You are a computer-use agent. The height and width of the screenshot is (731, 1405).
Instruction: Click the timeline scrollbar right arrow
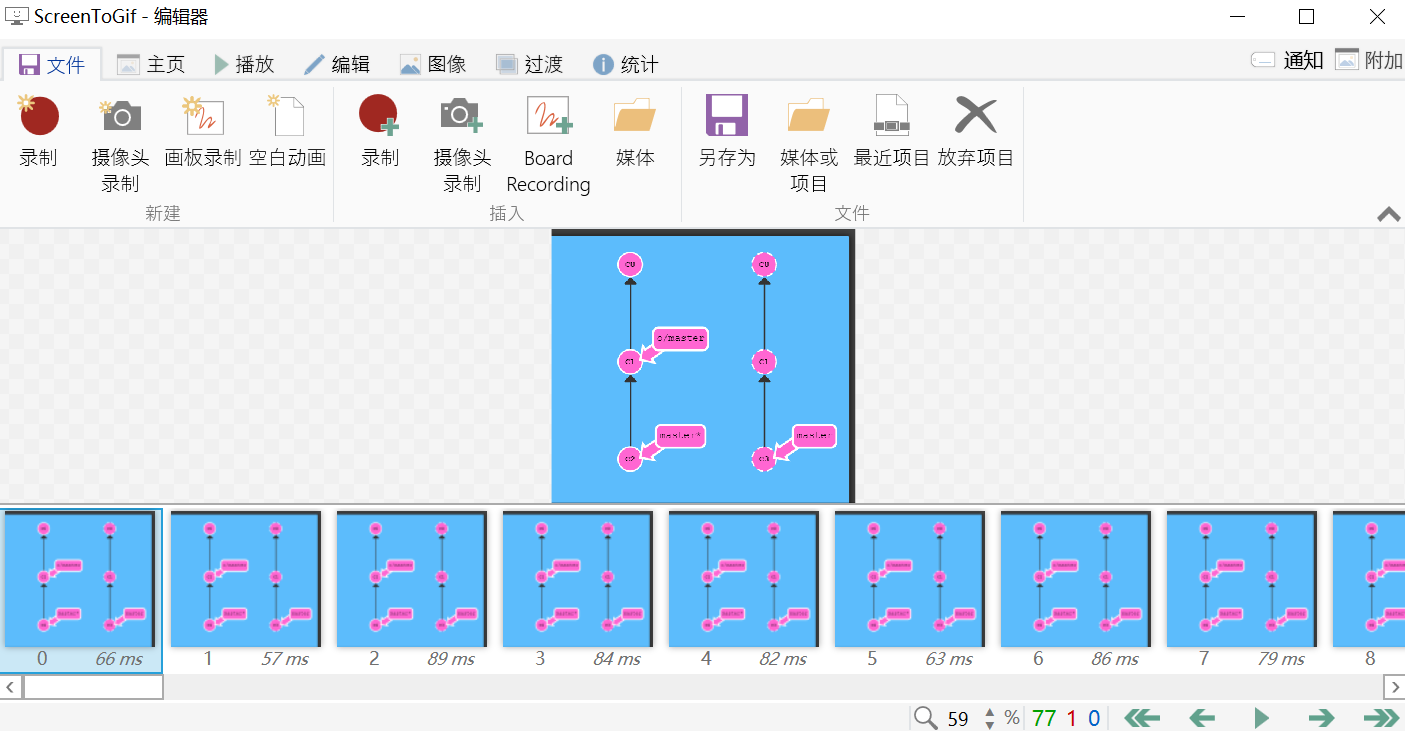point(1396,687)
